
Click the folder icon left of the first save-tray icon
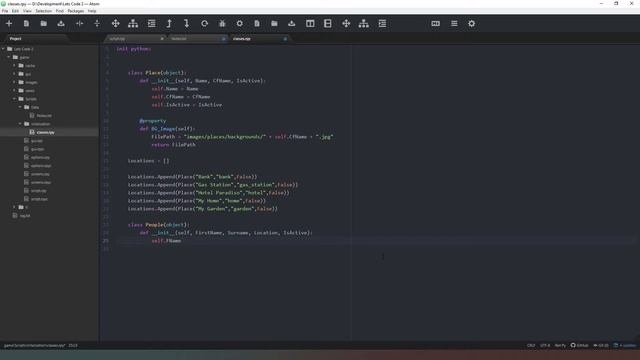pos(44,24)
